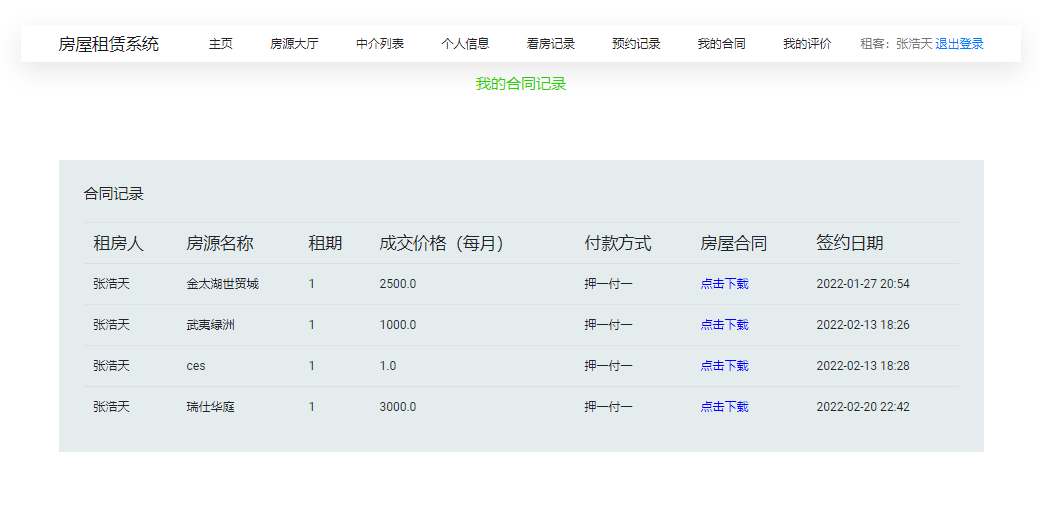This screenshot has width=1040, height=530.
Task: Click the 合同记录 panel title
Action: (x=113, y=194)
